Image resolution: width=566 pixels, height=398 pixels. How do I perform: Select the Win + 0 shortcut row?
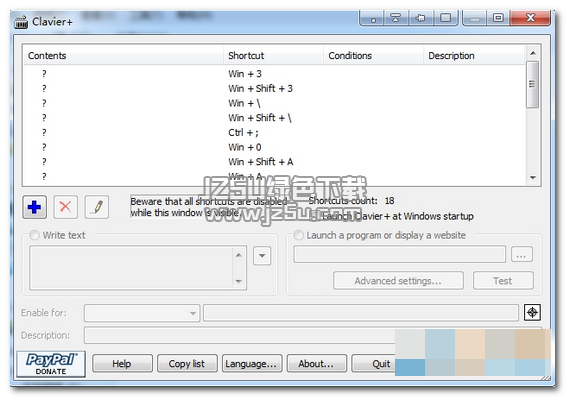[274, 147]
